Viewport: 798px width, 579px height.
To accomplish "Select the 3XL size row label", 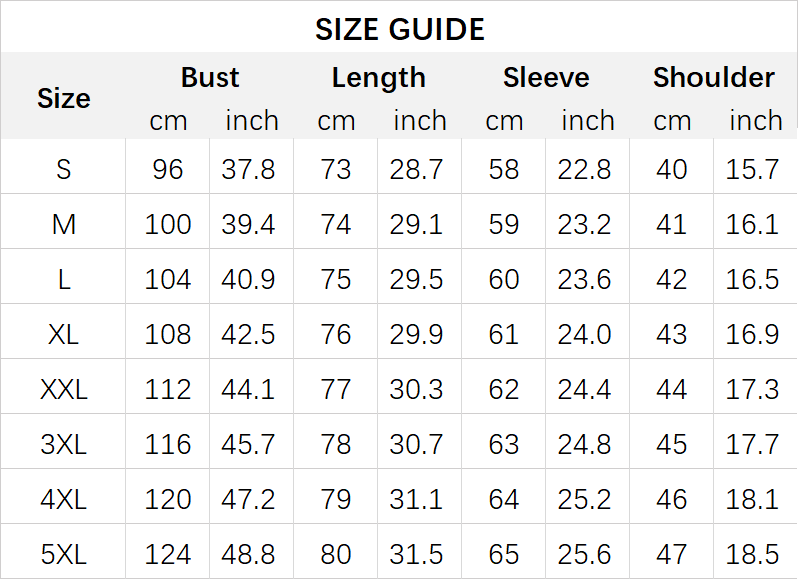I will [64, 444].
